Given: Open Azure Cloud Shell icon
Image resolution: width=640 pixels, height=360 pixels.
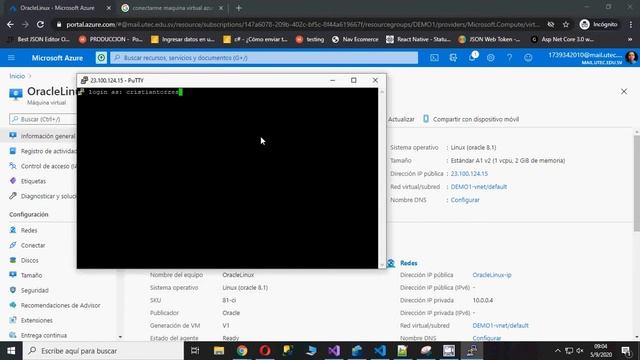Looking at the screenshot, I should tap(434, 58).
